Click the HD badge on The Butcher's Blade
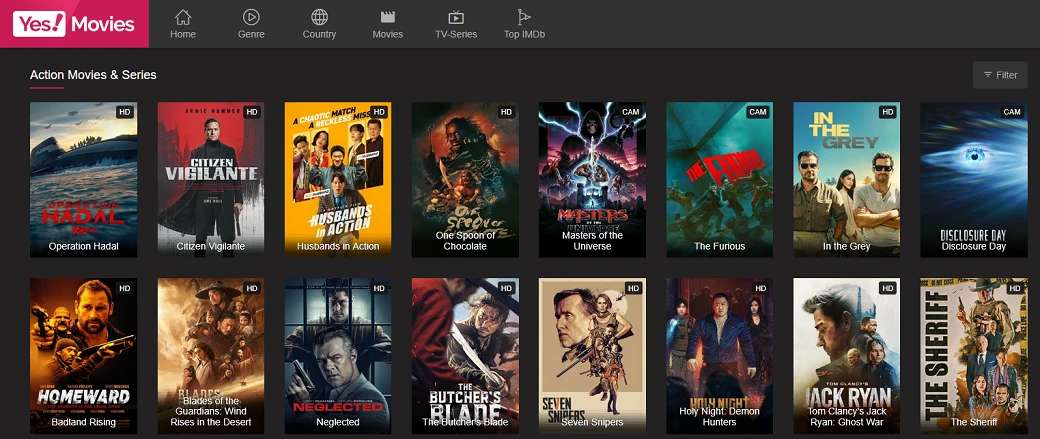 point(507,288)
